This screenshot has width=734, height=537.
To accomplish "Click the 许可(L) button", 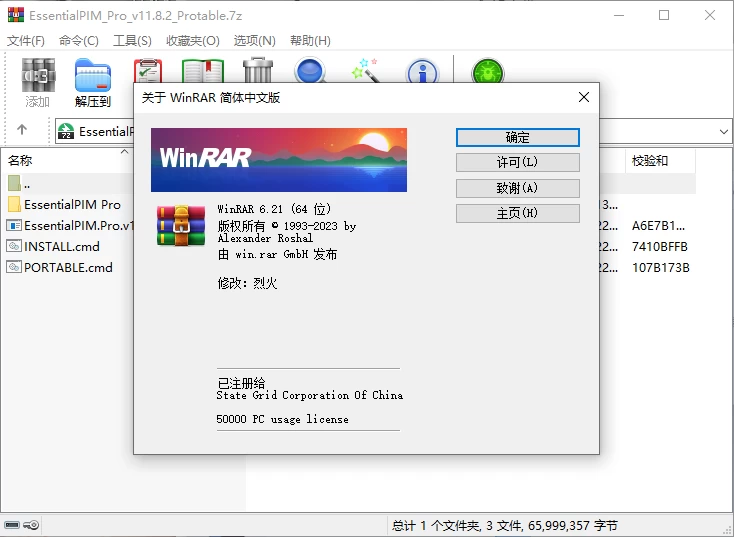I will [518, 162].
